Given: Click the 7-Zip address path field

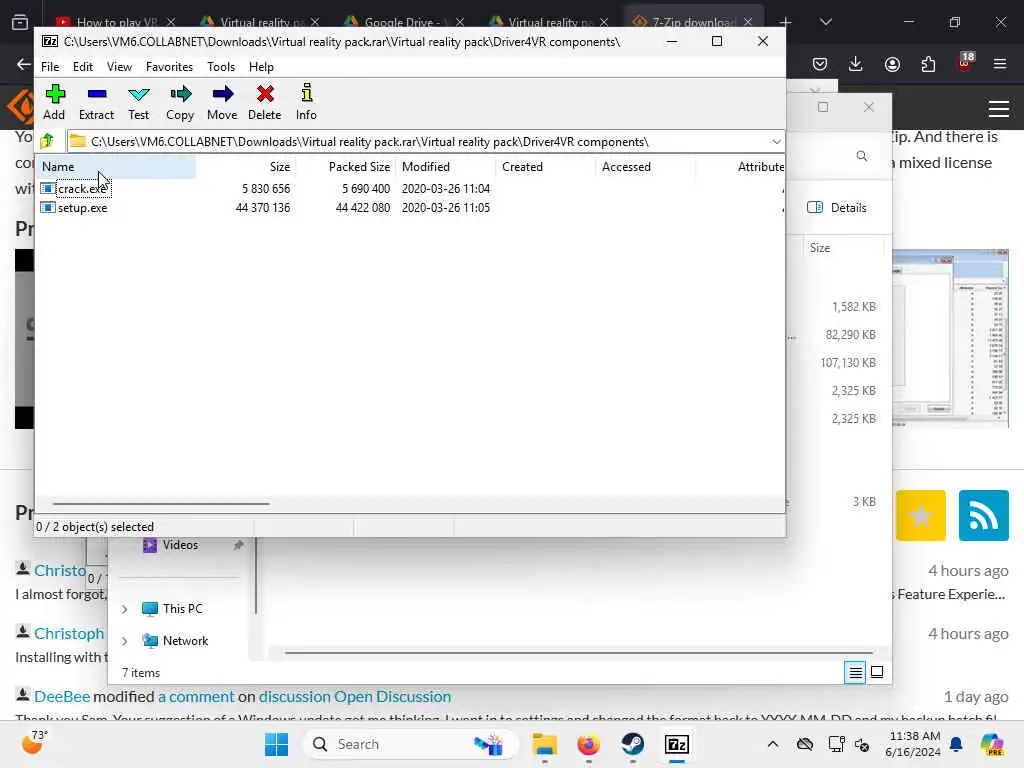Looking at the screenshot, I should coord(418,142).
